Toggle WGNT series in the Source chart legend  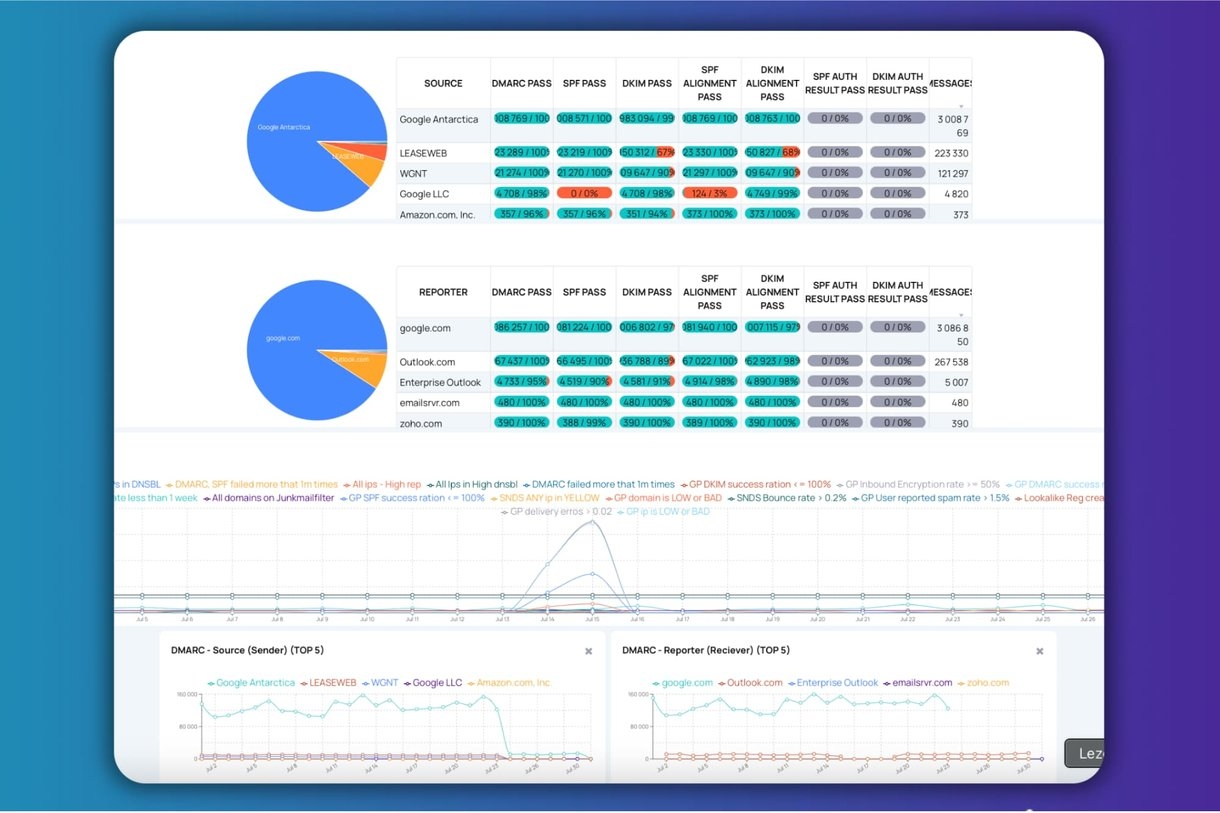(379, 683)
